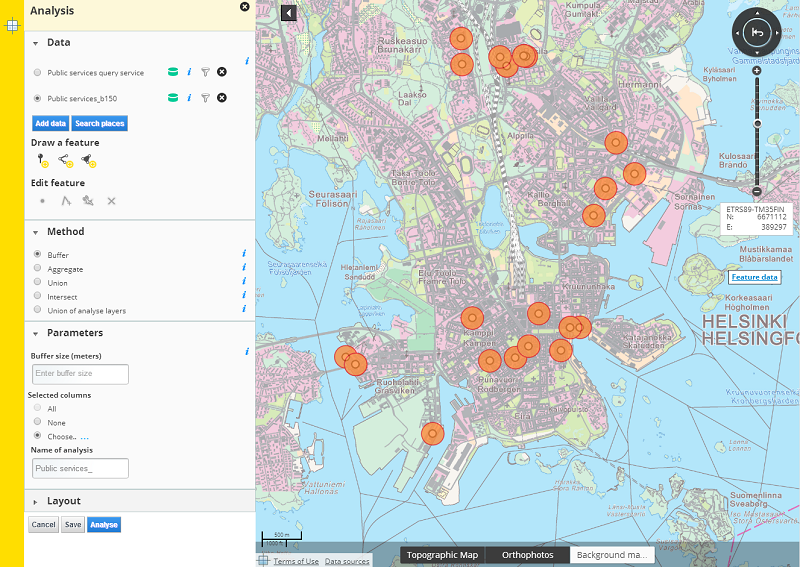Hide the side panel with arrow toggle
Image resolution: width=800 pixels, height=567 pixels.
coord(289,13)
